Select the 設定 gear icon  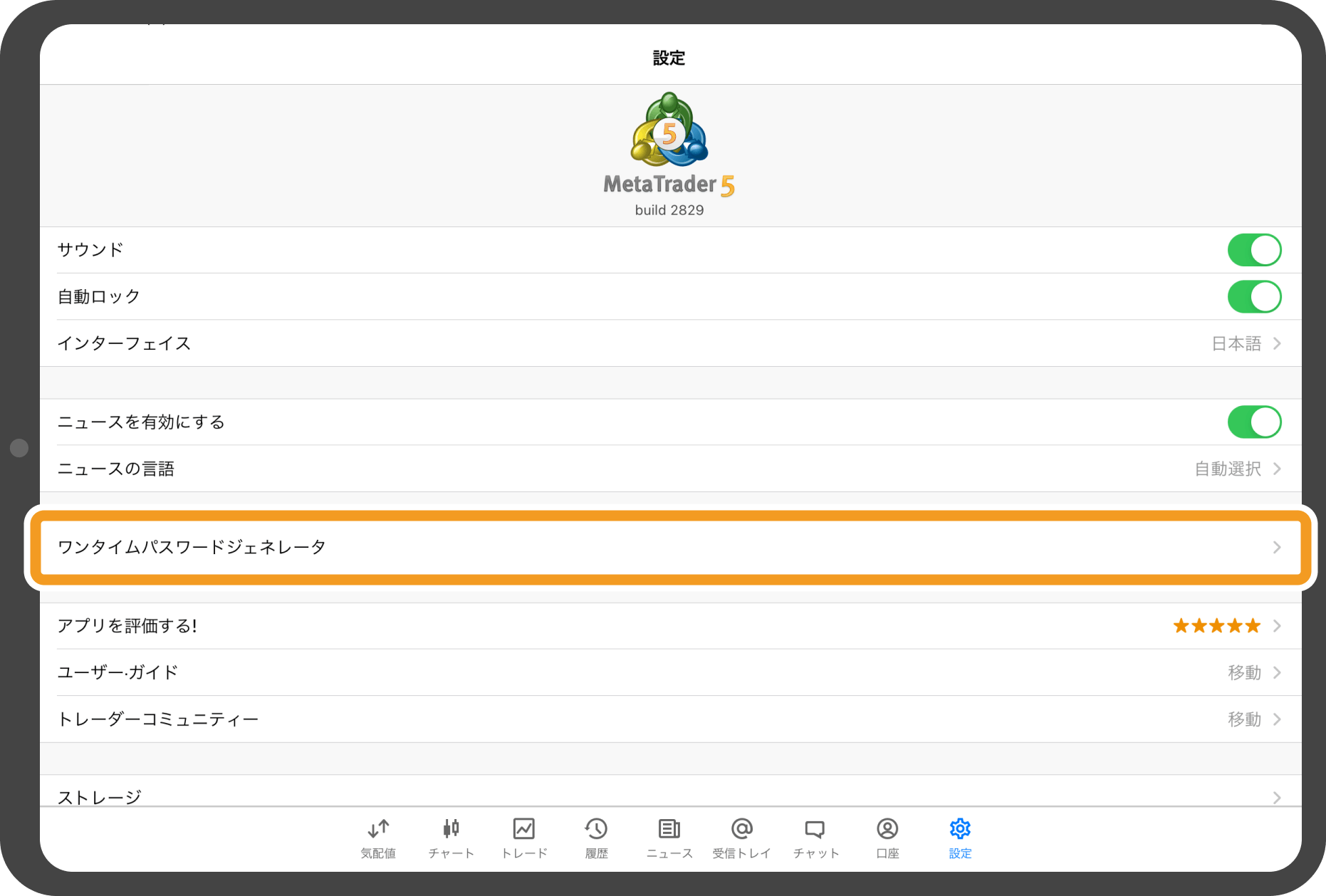coord(960,828)
